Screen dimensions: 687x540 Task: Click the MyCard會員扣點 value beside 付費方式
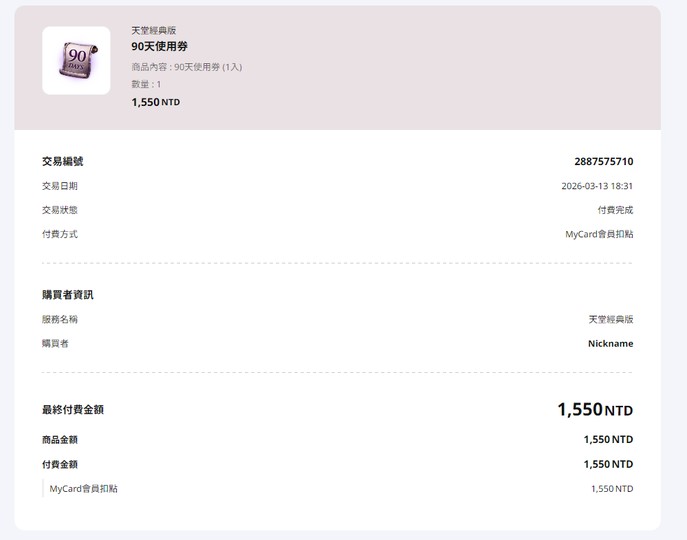[x=599, y=234]
